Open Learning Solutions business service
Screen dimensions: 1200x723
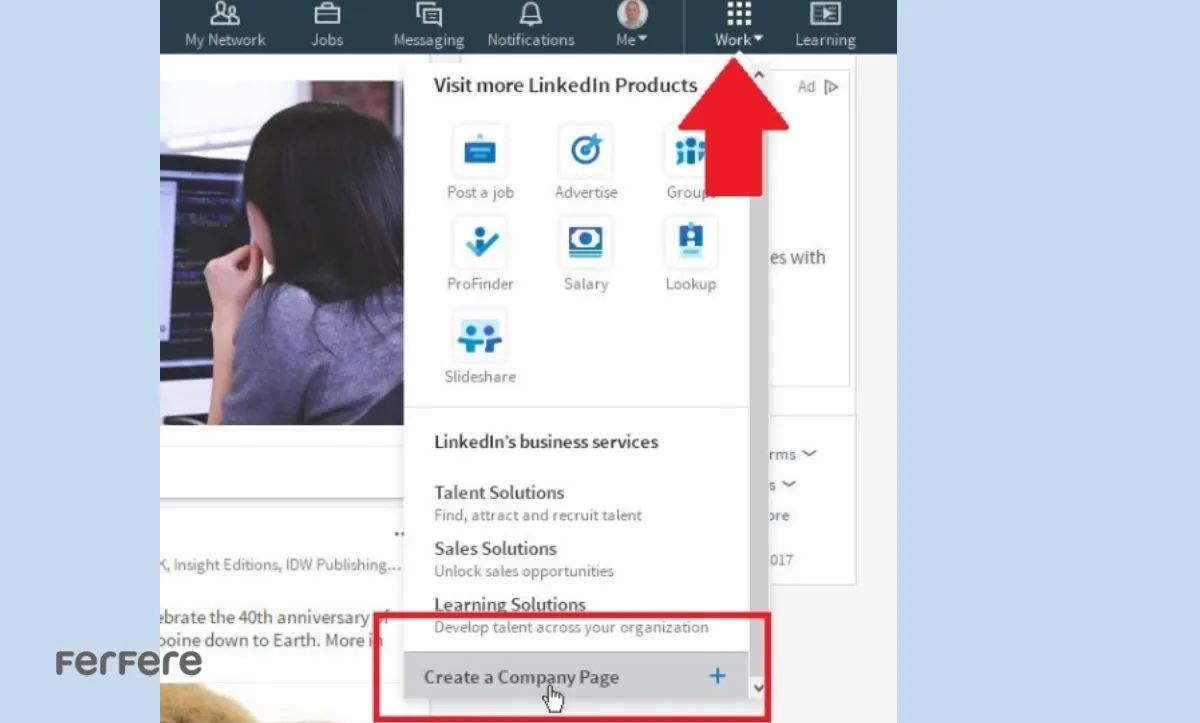pos(571,615)
